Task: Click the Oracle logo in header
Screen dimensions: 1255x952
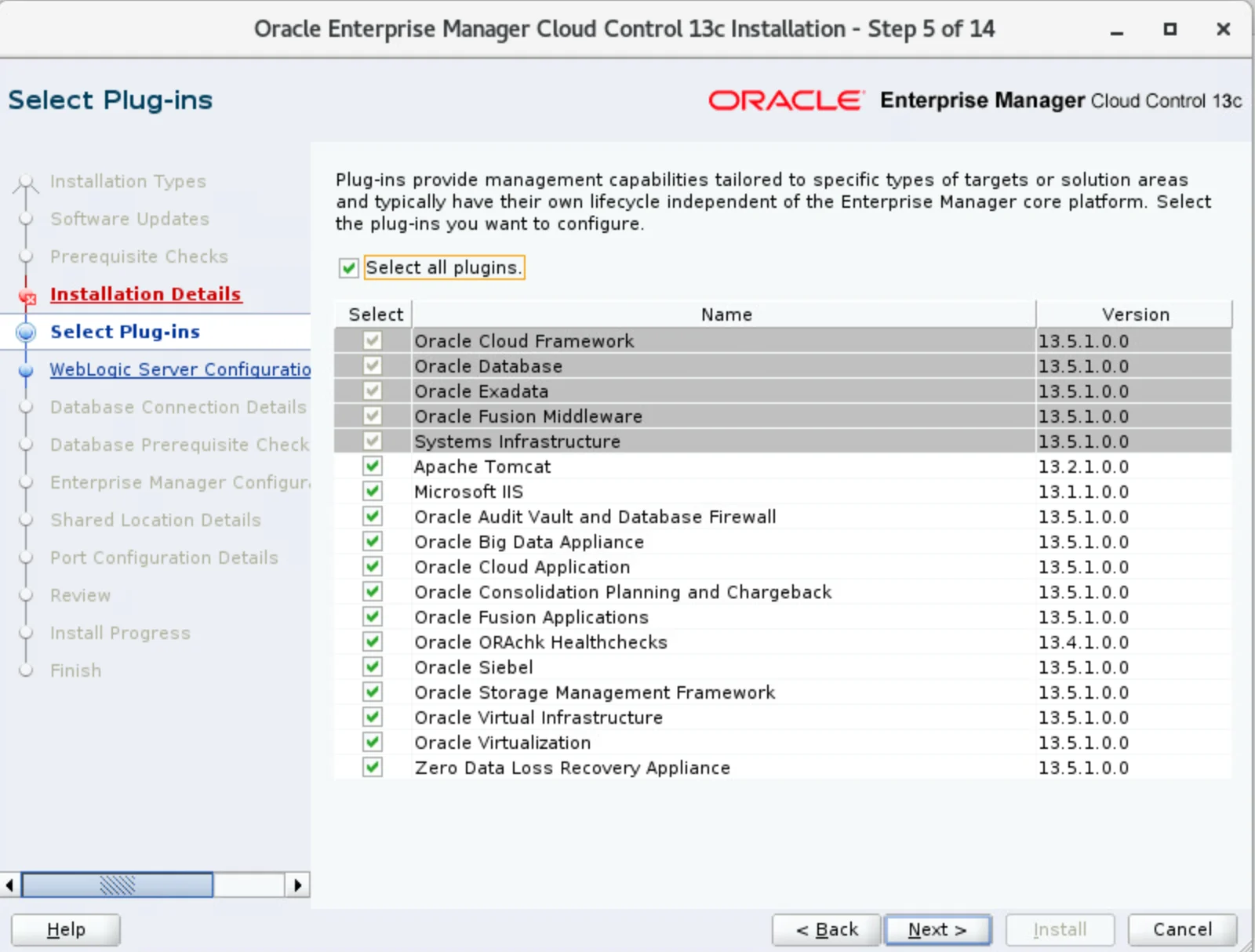Action: (x=785, y=100)
